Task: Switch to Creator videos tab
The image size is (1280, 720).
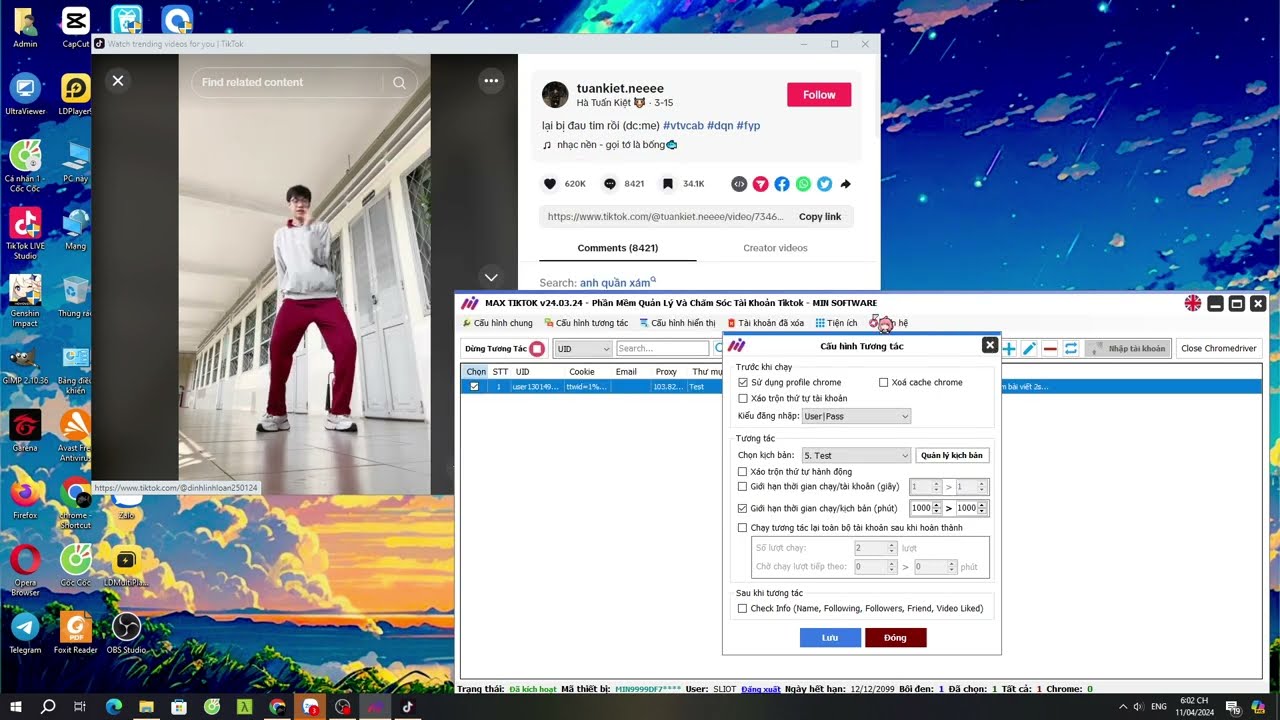Action: coord(775,248)
